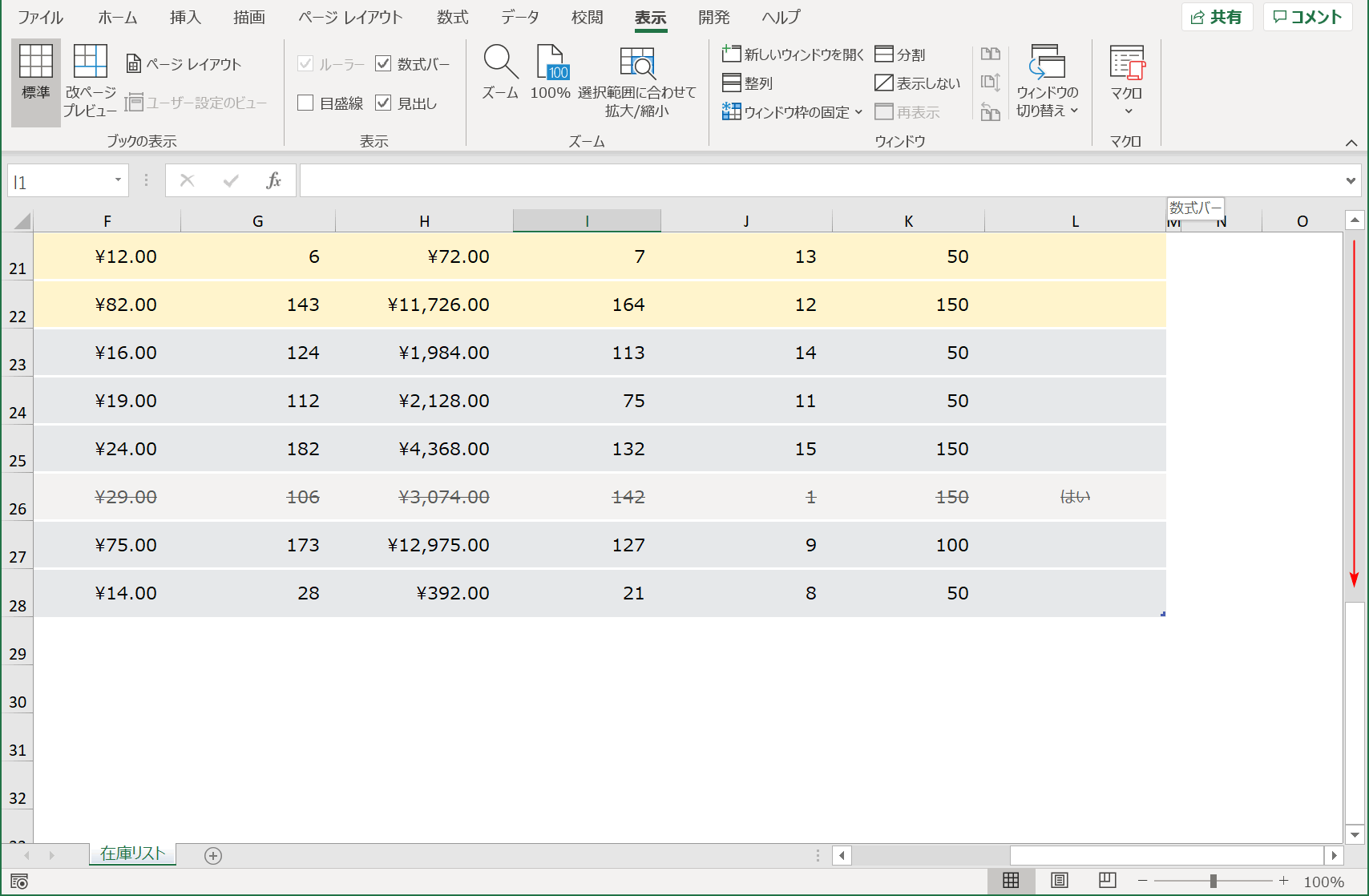
Task: Add a new sheet with plus icon
Action: 213,856
